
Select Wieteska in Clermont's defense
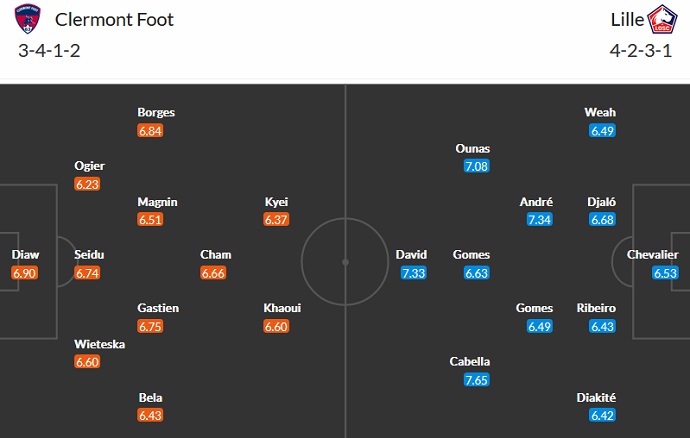99,344
